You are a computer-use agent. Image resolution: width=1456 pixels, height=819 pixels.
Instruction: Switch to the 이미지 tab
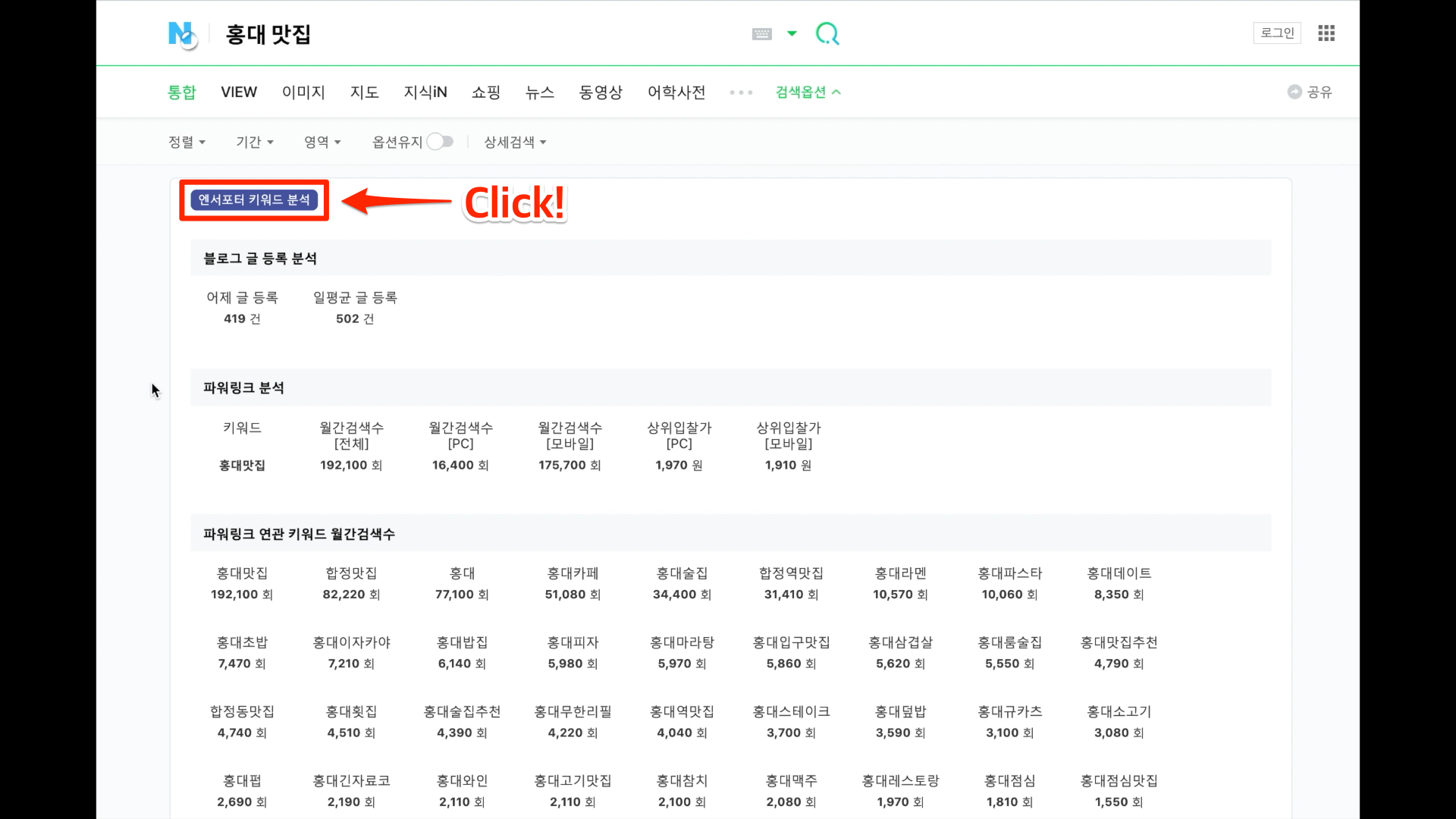tap(303, 92)
